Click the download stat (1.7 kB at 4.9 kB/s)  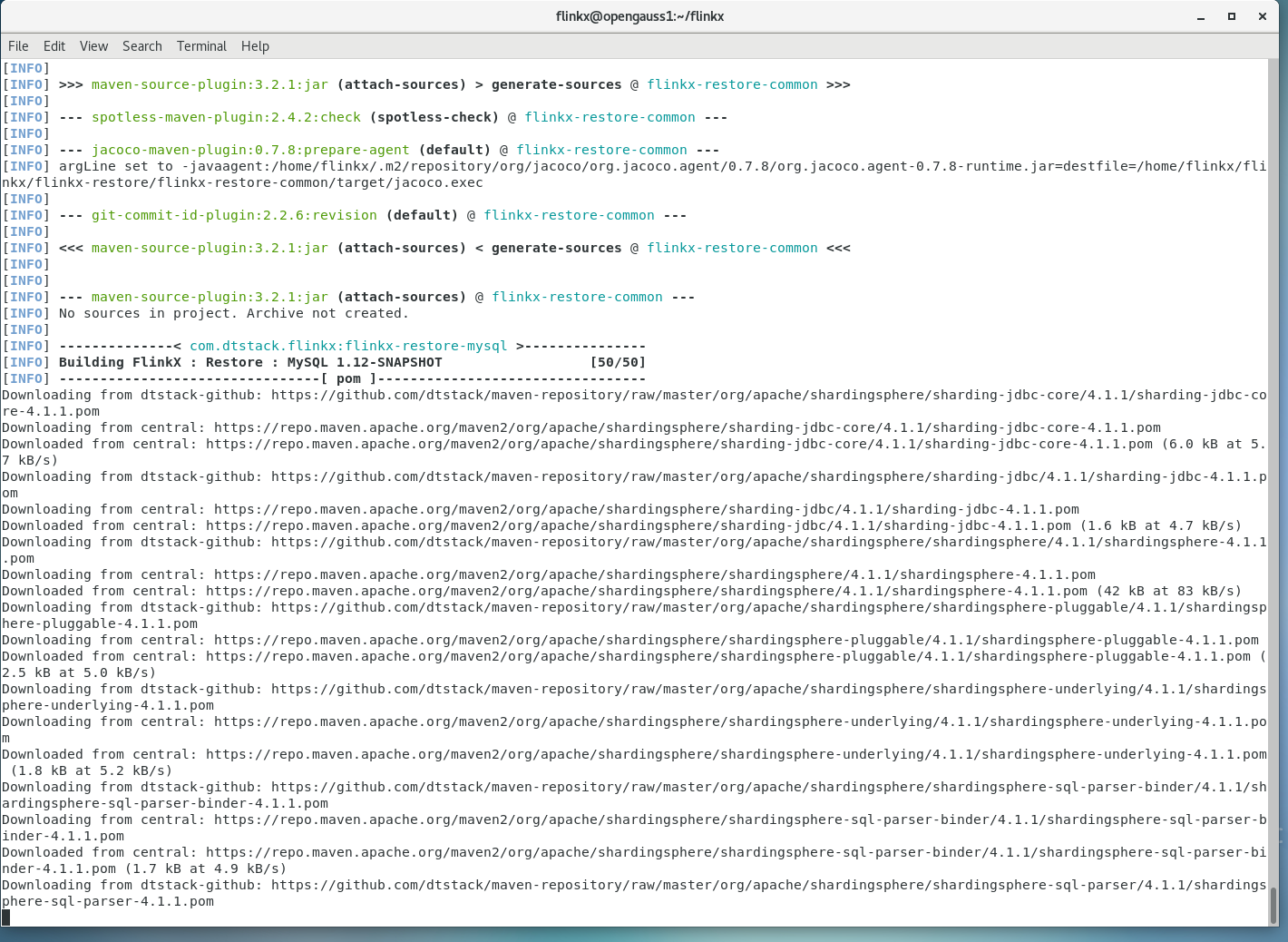tap(205, 868)
